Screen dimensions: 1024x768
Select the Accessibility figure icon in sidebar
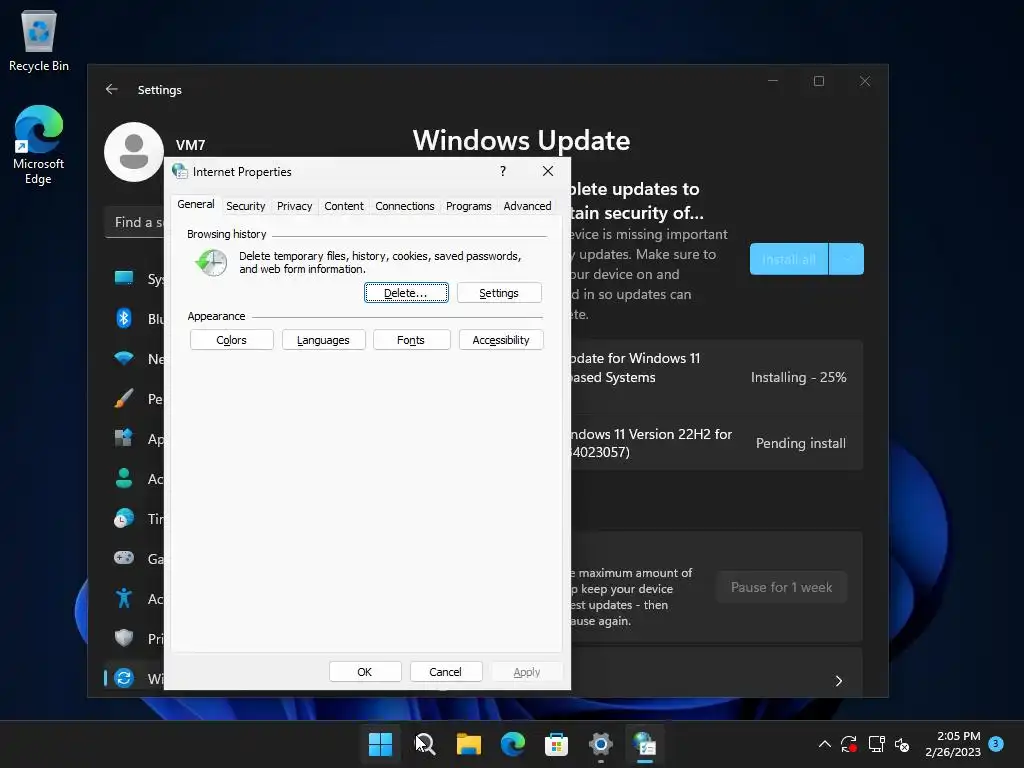click(124, 598)
